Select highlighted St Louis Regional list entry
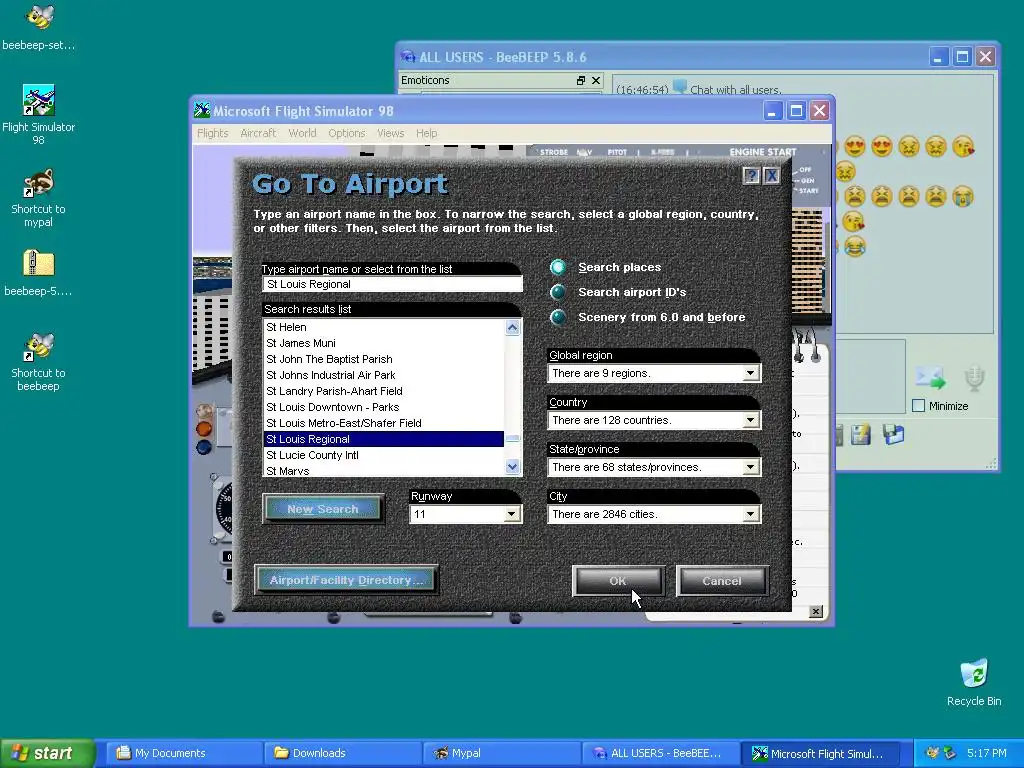This screenshot has height=768, width=1024. (x=383, y=439)
